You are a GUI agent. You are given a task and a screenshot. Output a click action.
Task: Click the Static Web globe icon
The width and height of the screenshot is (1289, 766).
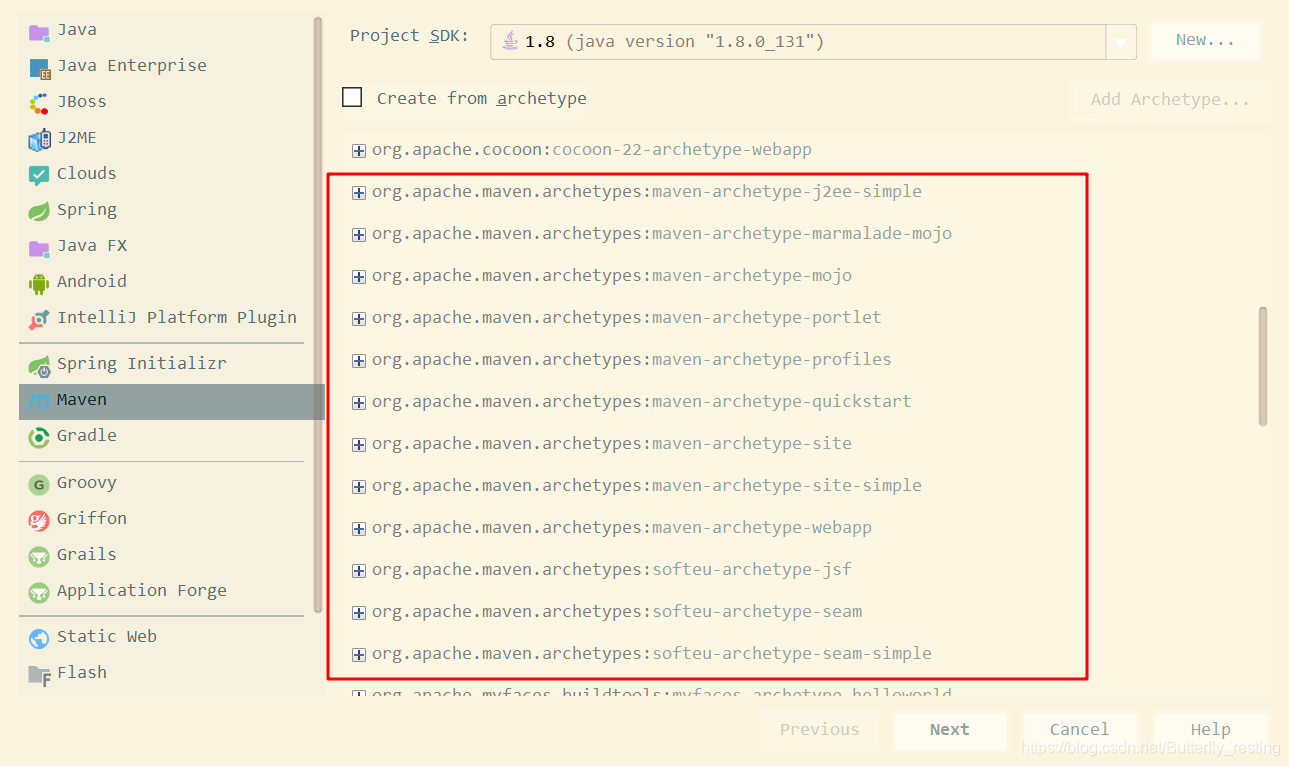(x=39, y=638)
